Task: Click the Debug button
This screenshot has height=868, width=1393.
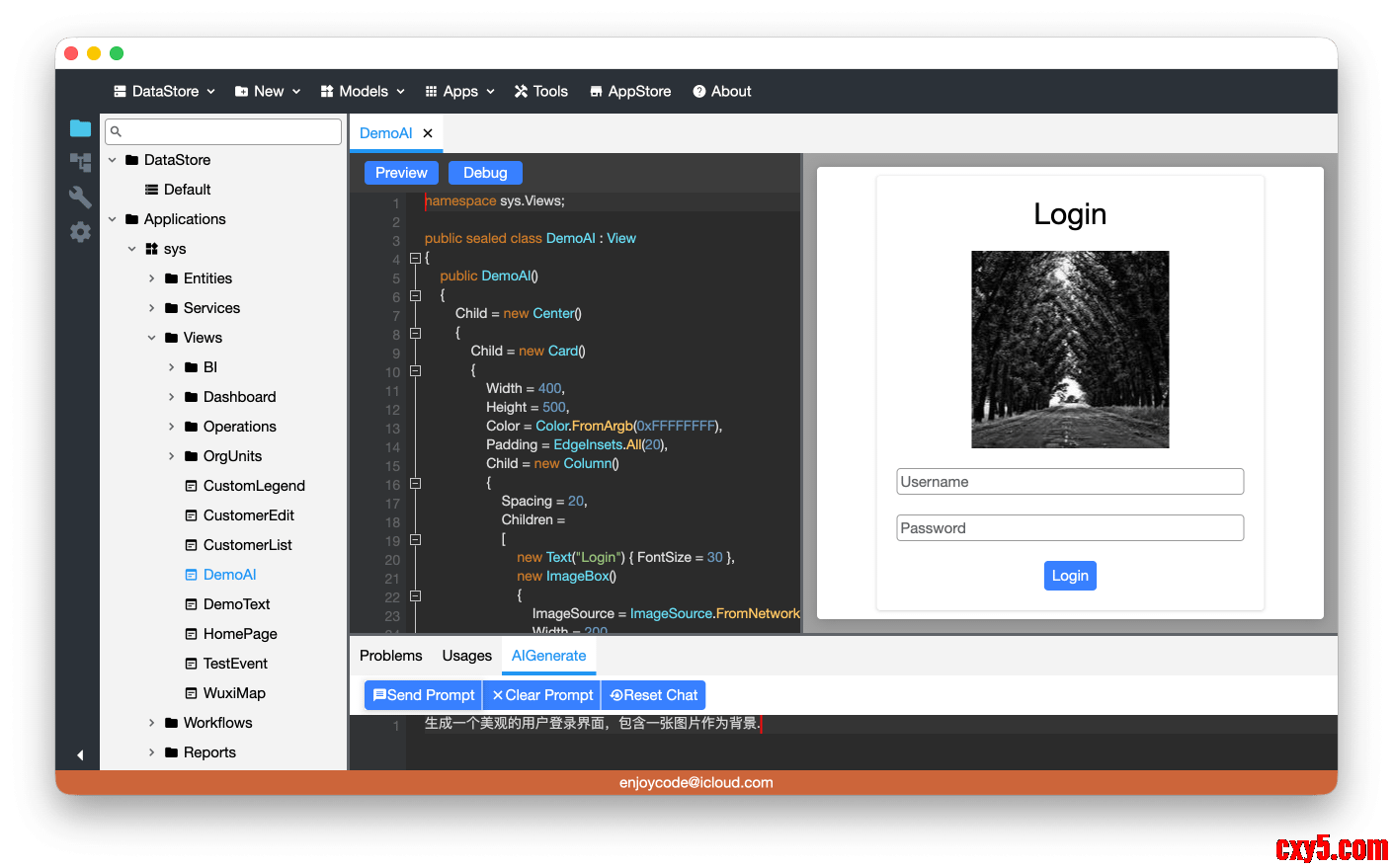Action: click(x=485, y=173)
